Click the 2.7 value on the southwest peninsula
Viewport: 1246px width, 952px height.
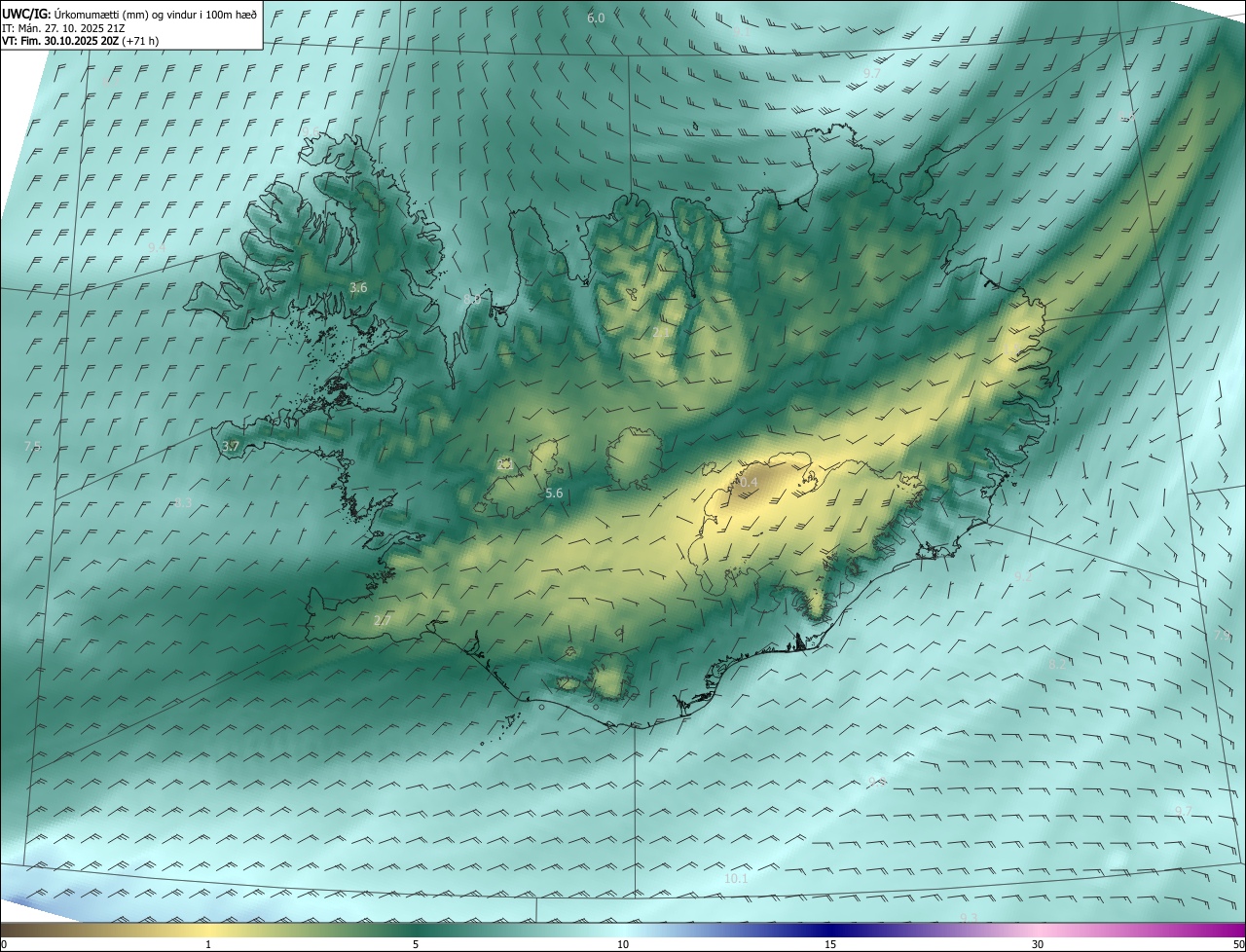point(383,620)
